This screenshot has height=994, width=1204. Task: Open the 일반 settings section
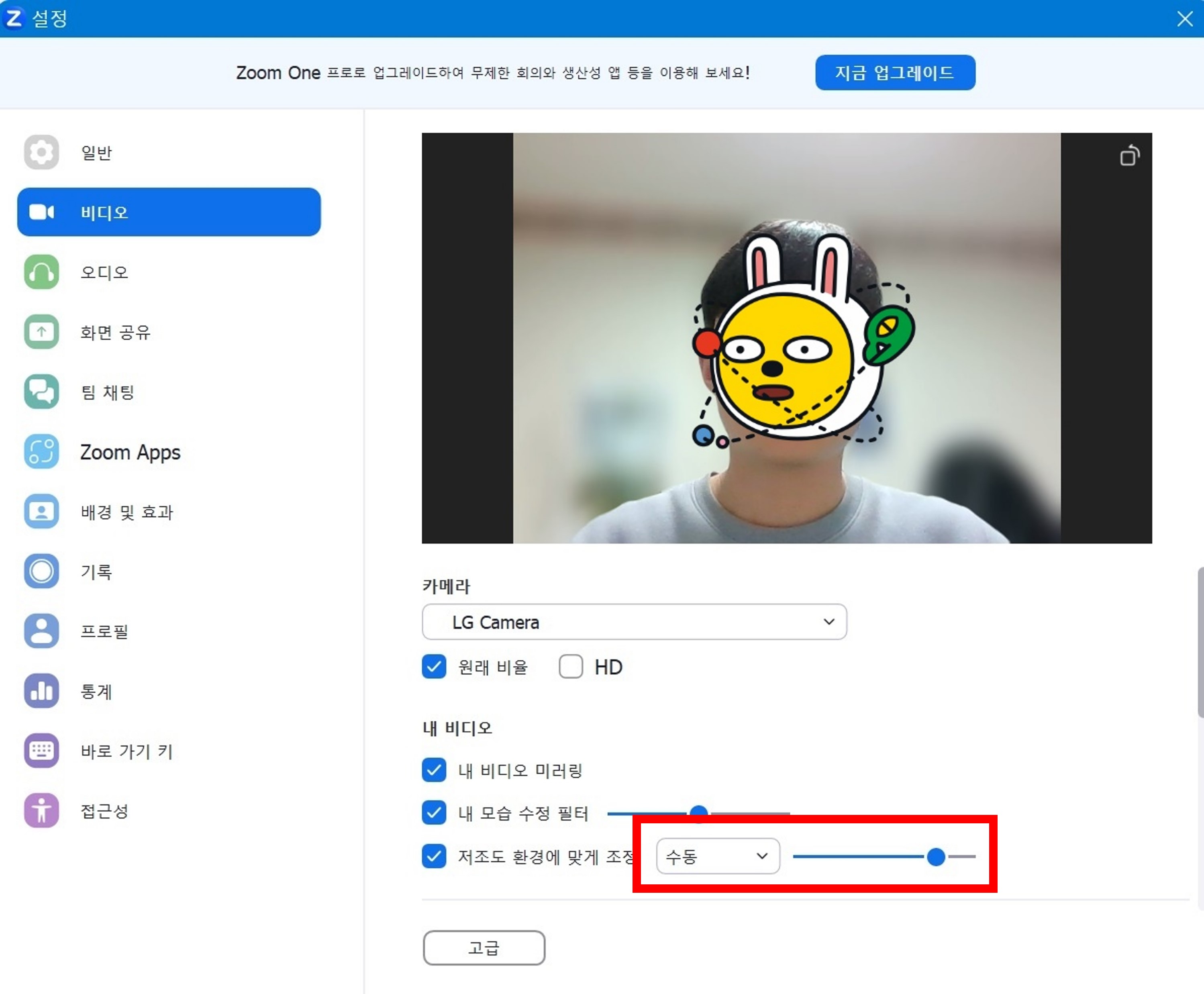click(169, 152)
